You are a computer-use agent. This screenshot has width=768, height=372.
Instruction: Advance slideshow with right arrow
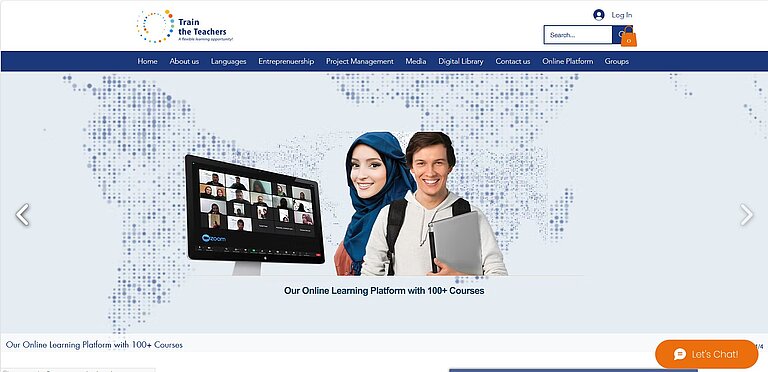pos(746,215)
